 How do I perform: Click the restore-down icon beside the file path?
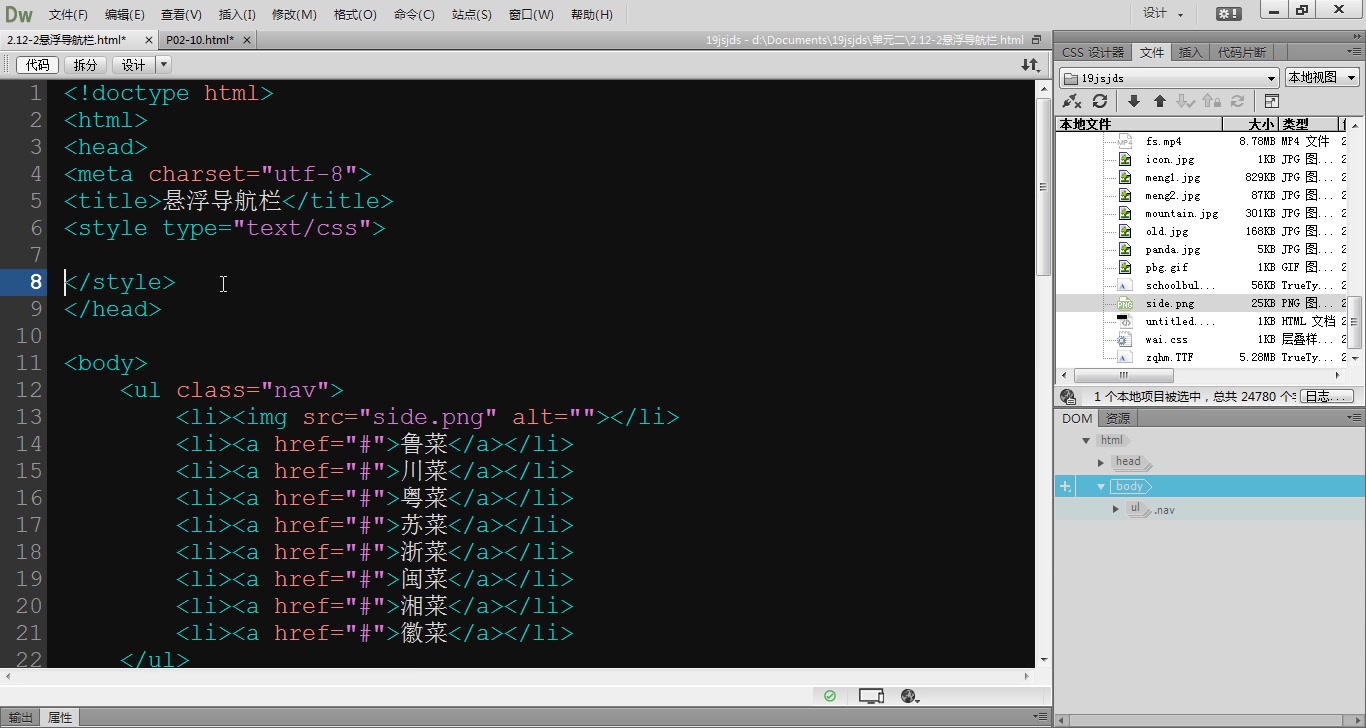(x=1037, y=40)
